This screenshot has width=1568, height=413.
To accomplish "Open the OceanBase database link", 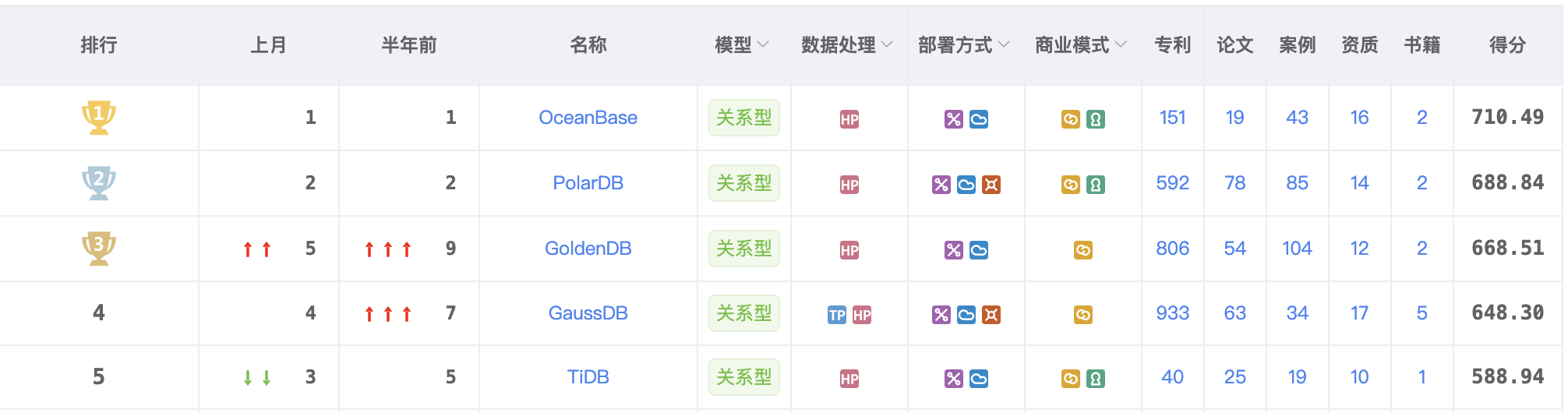I will pos(588,118).
